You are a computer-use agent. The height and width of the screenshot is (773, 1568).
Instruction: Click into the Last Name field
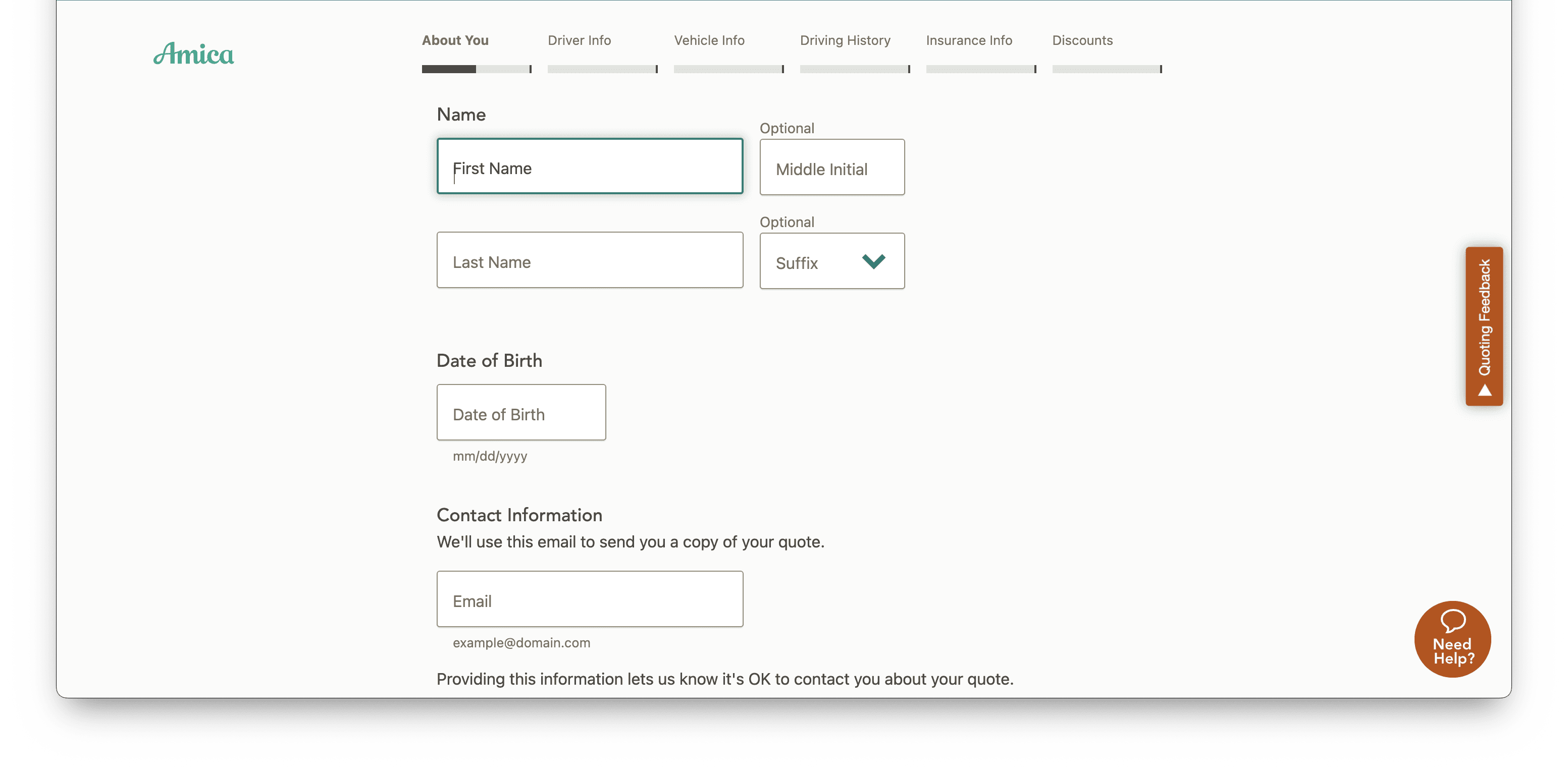(x=589, y=260)
